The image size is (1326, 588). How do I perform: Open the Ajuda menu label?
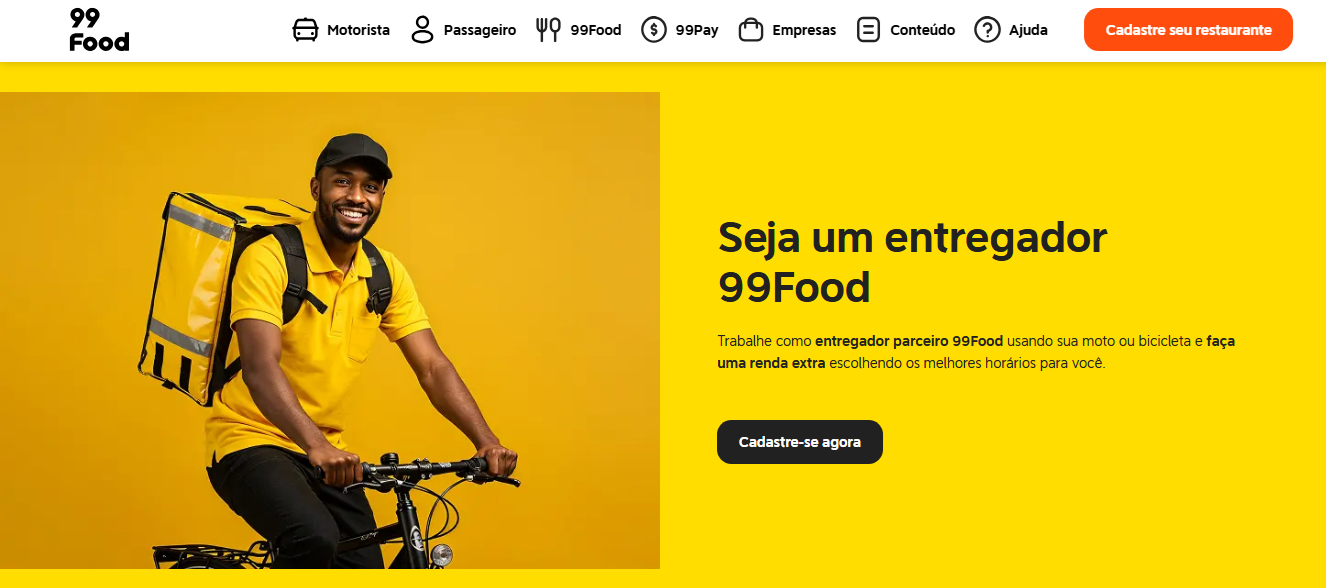point(1028,30)
